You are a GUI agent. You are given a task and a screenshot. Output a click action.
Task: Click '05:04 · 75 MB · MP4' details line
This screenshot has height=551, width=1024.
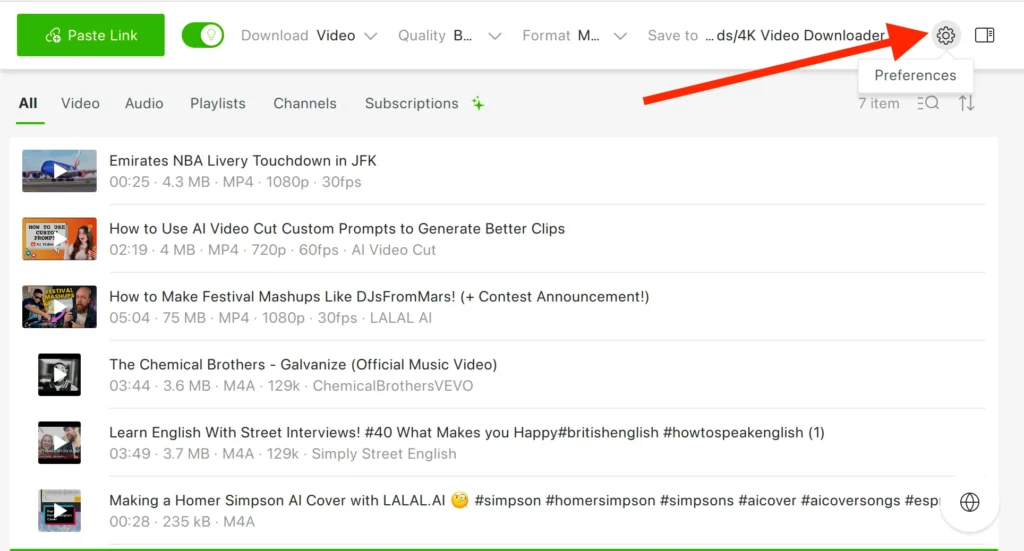270,318
